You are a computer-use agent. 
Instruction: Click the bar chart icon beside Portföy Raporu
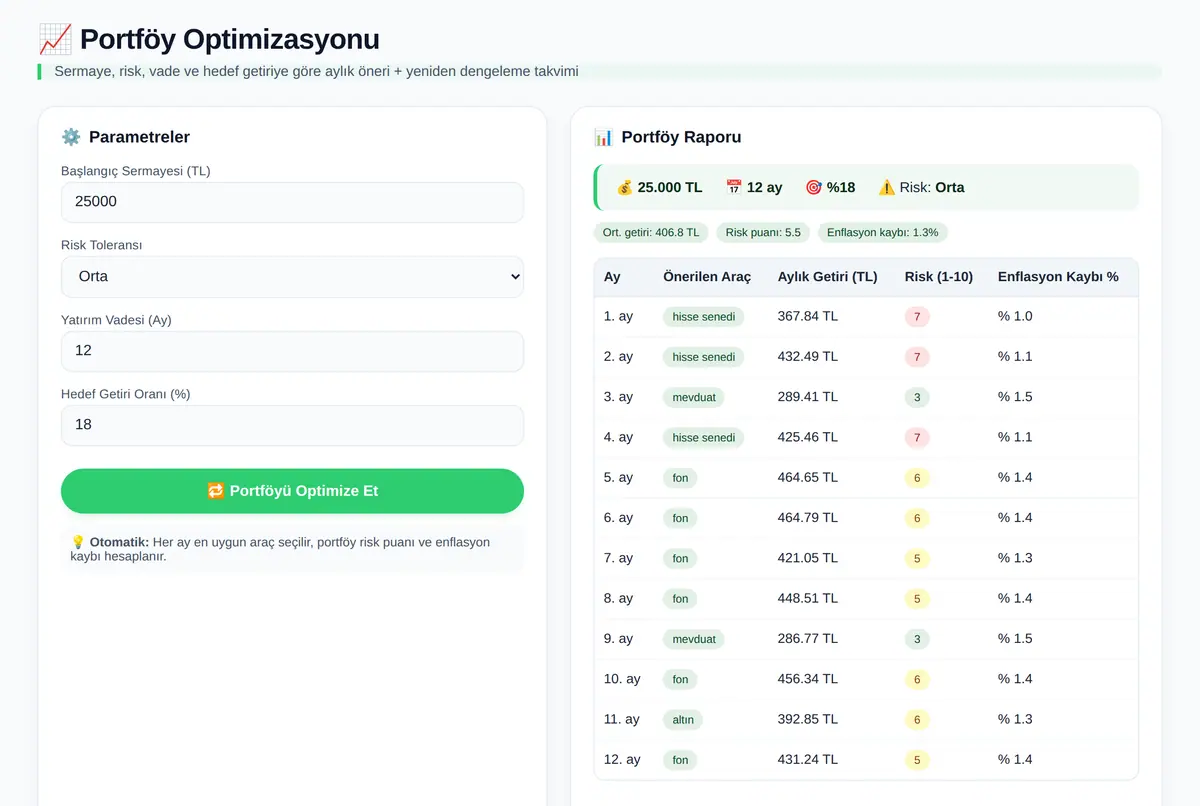click(x=603, y=137)
